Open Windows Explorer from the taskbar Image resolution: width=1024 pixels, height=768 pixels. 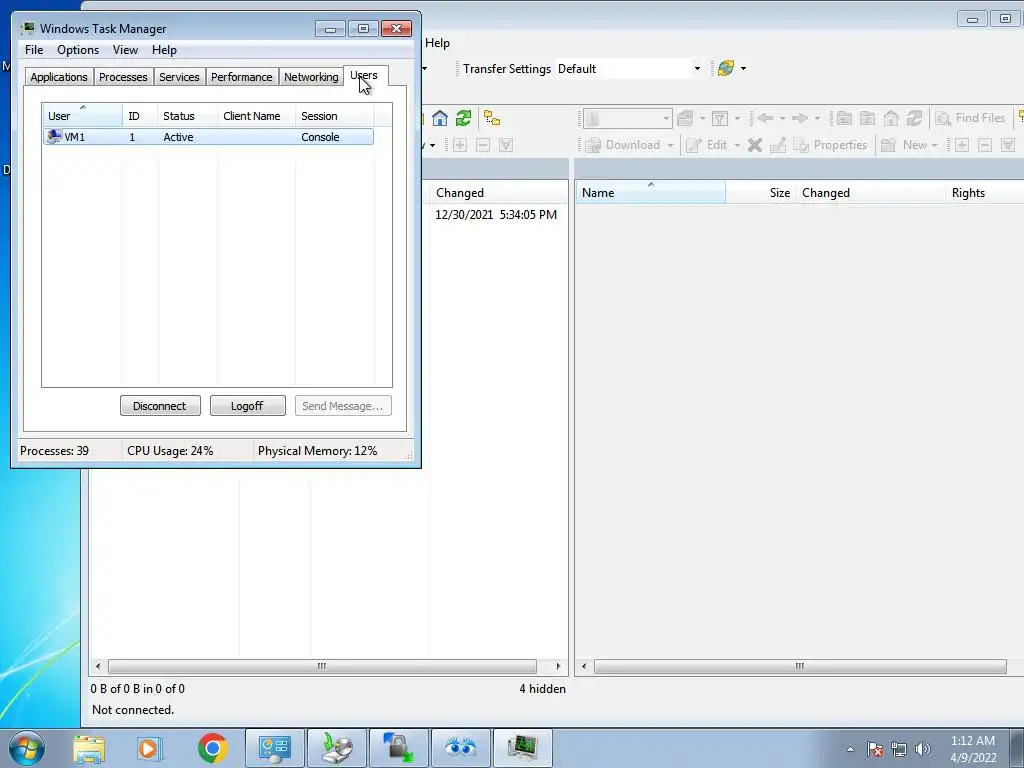coord(89,748)
